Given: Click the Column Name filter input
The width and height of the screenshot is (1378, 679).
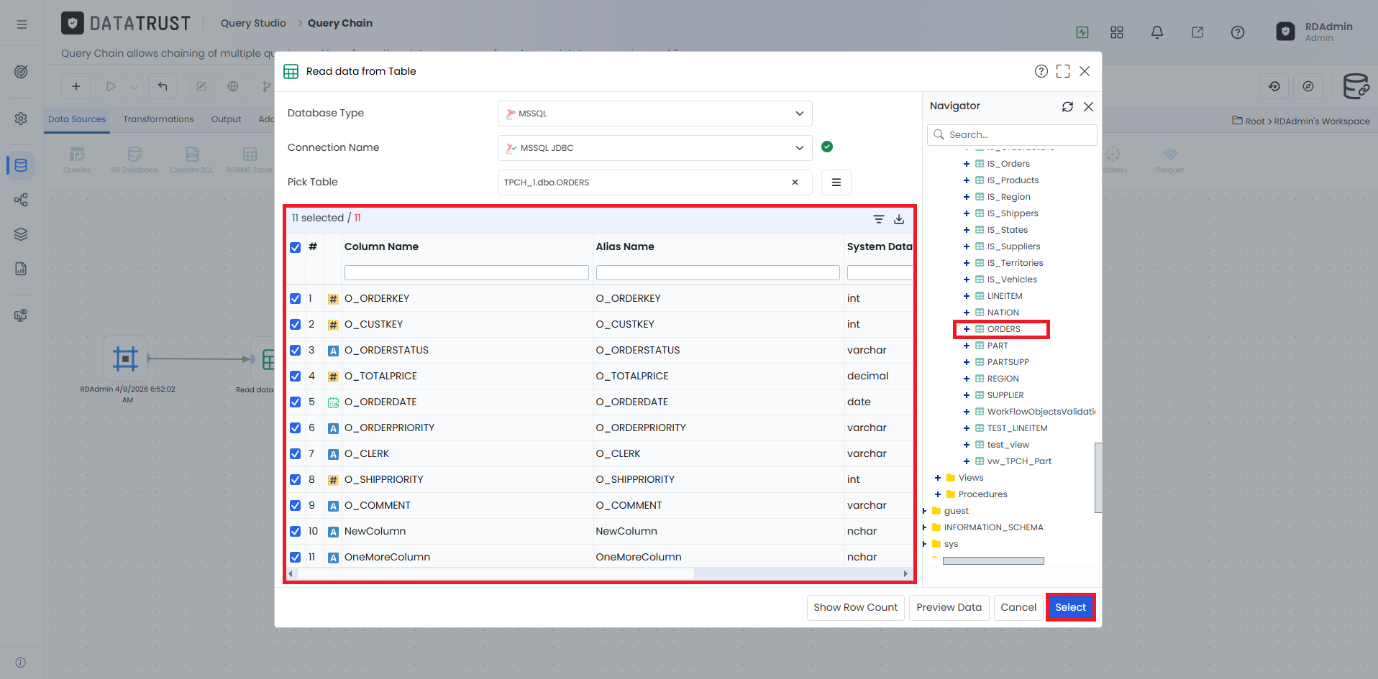Looking at the screenshot, I should 466,272.
